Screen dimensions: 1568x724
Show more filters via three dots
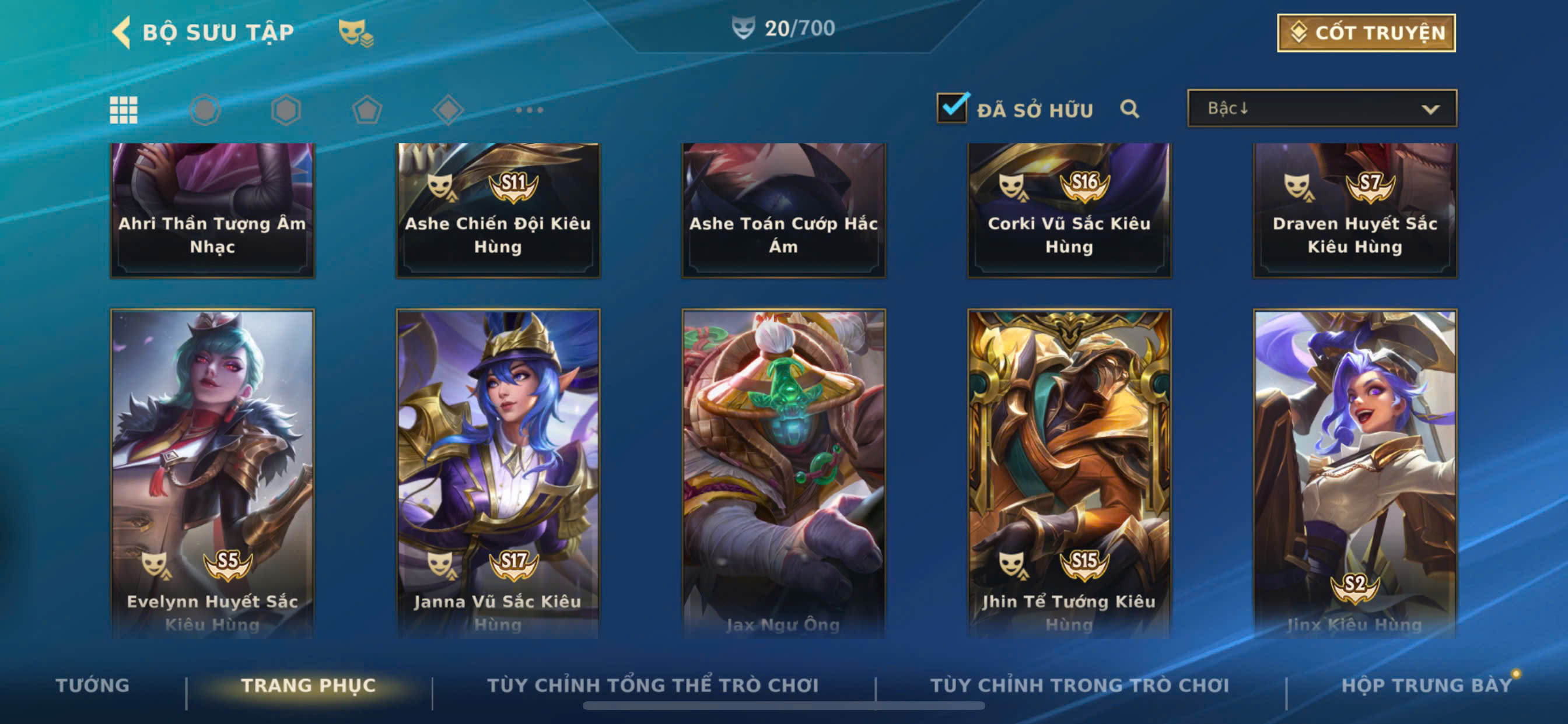tap(529, 110)
